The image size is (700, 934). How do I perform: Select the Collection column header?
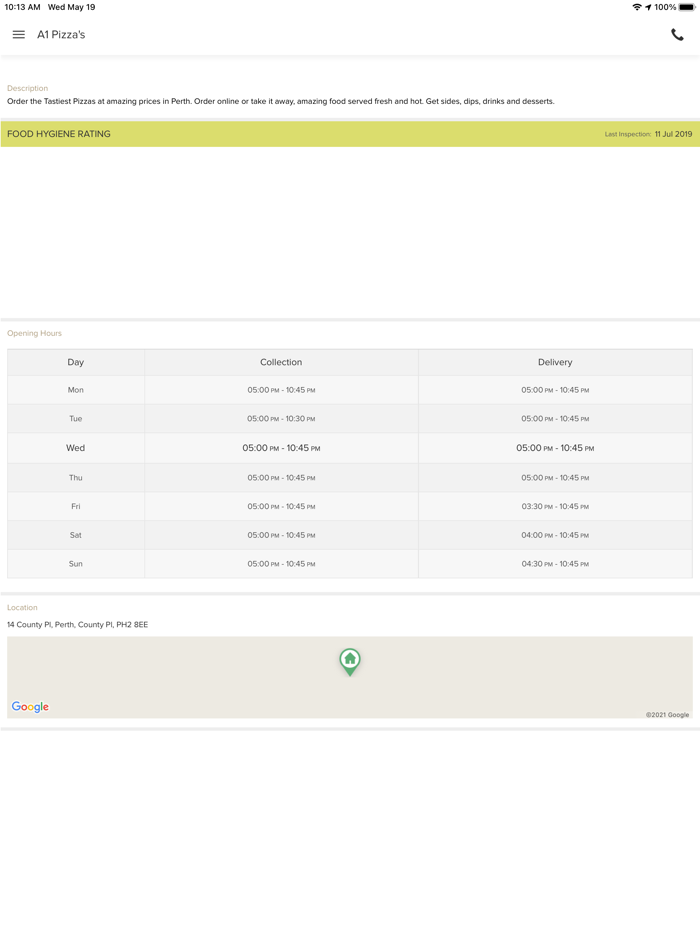(281, 362)
